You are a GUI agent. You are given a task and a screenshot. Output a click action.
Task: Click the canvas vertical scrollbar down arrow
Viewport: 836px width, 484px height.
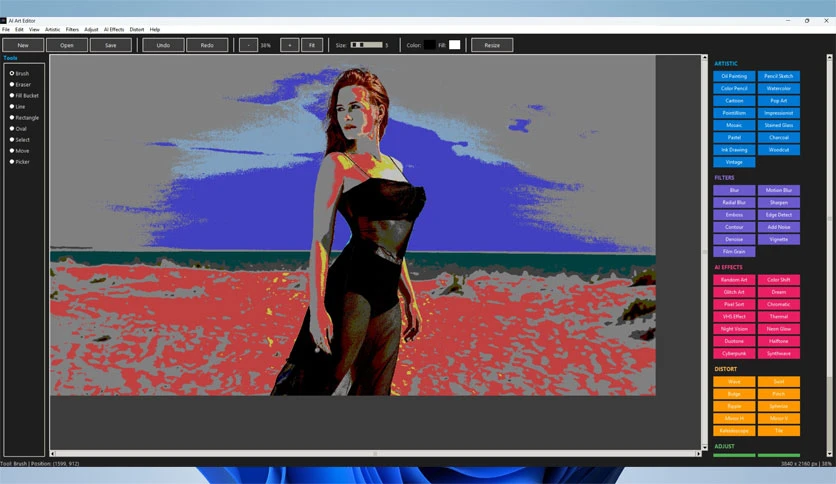[704, 447]
